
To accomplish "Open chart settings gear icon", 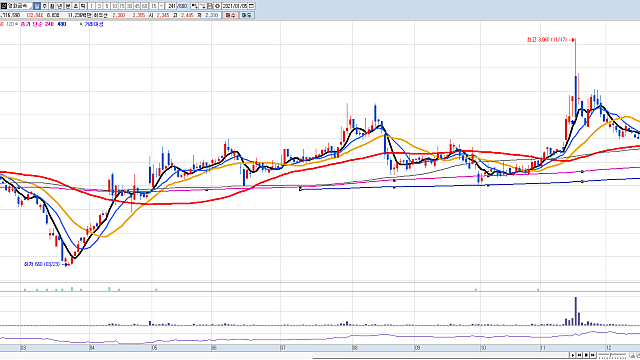I will tap(217, 6).
